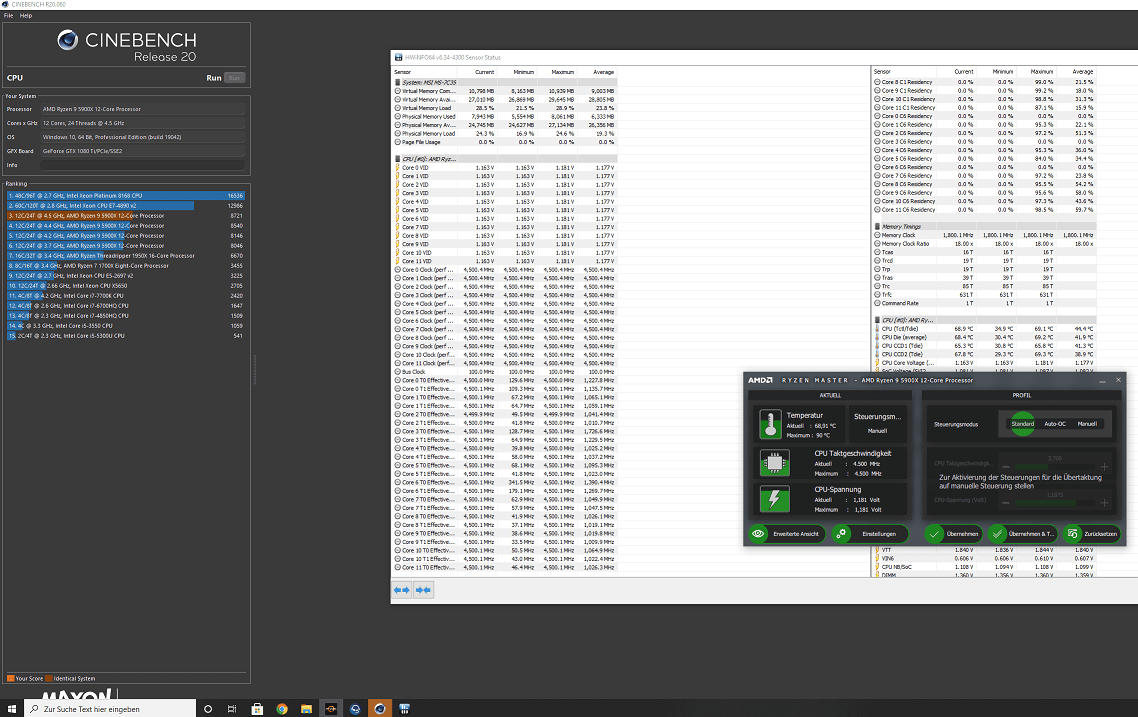Open Windows Start menu
This screenshot has height=717, width=1138.
click(12, 709)
